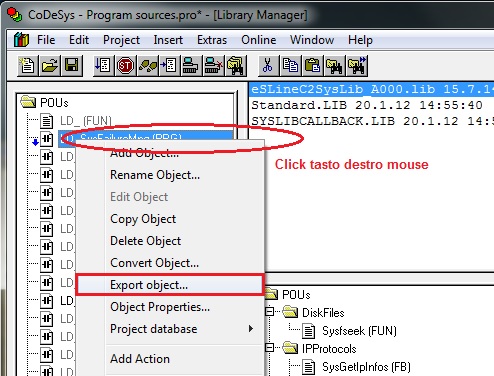Choose Export object... from context menu

[x=170, y=285]
